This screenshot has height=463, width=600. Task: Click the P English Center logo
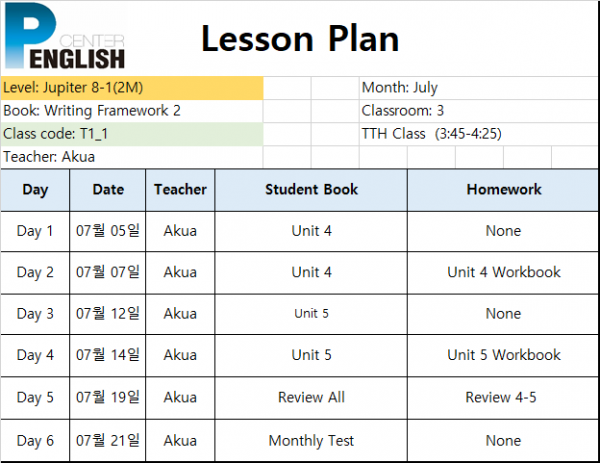[x=64, y=36]
